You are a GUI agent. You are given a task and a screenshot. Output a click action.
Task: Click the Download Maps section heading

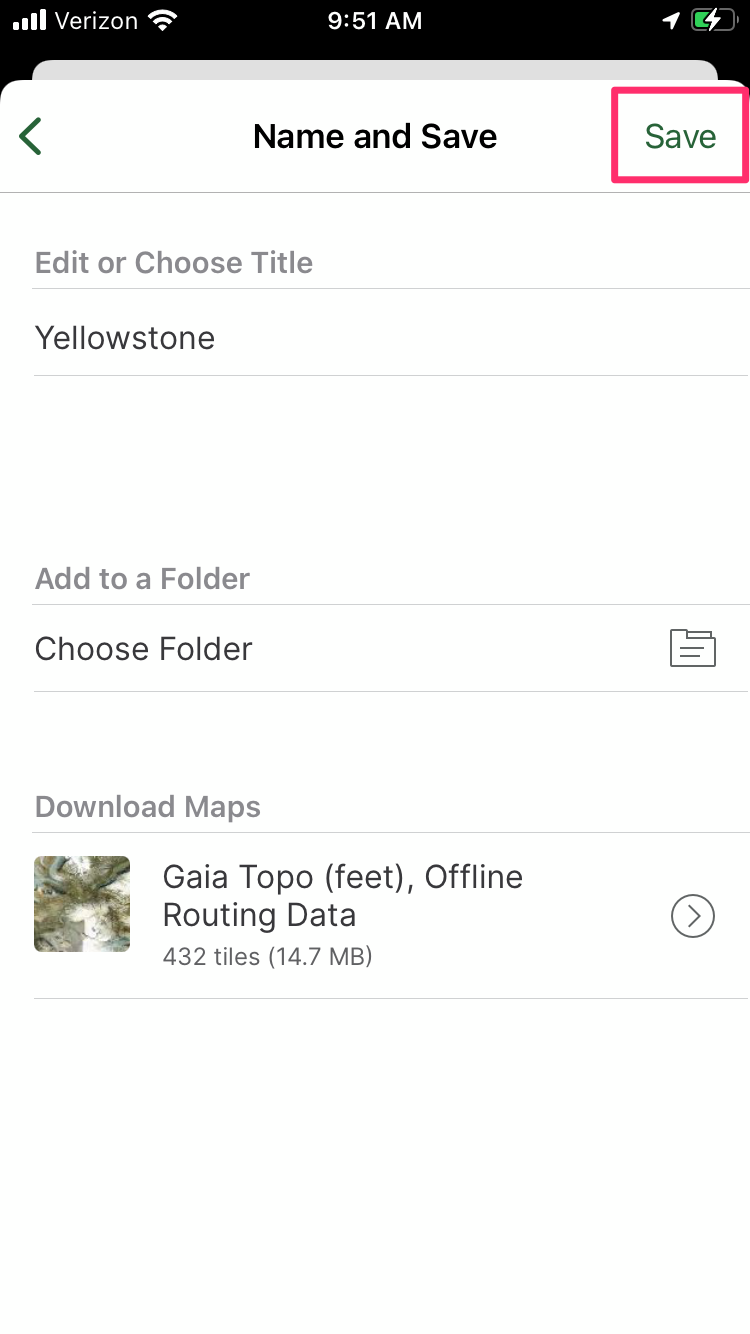coord(148,807)
